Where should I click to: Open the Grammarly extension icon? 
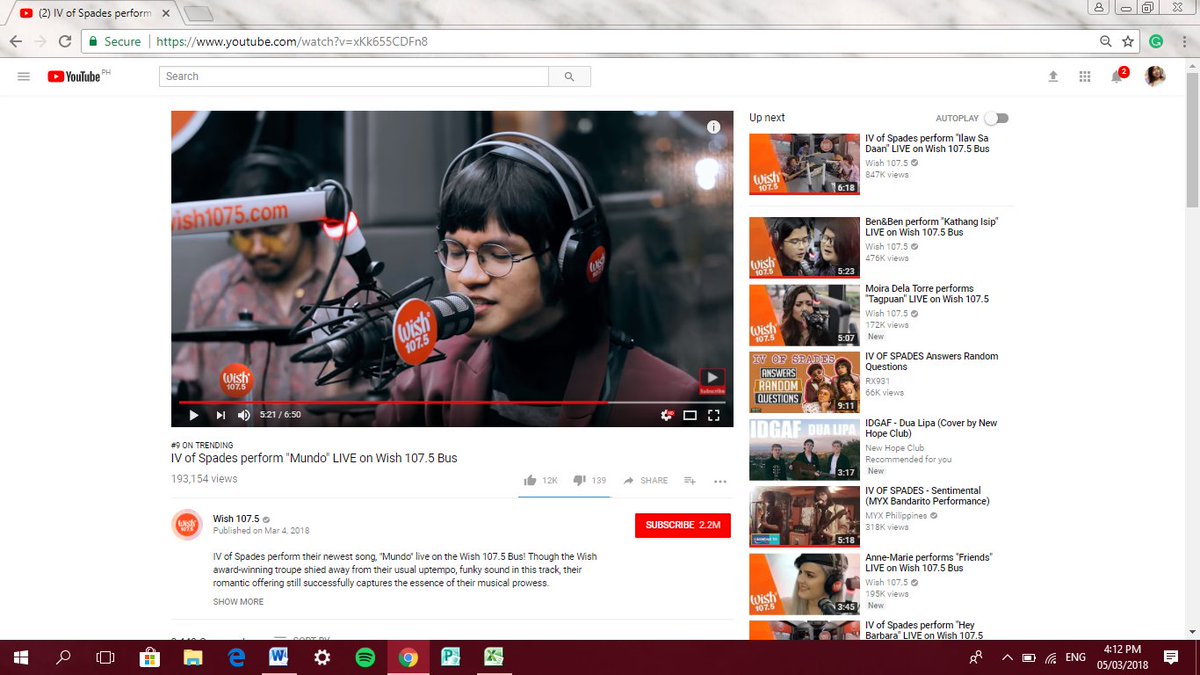(x=1156, y=41)
